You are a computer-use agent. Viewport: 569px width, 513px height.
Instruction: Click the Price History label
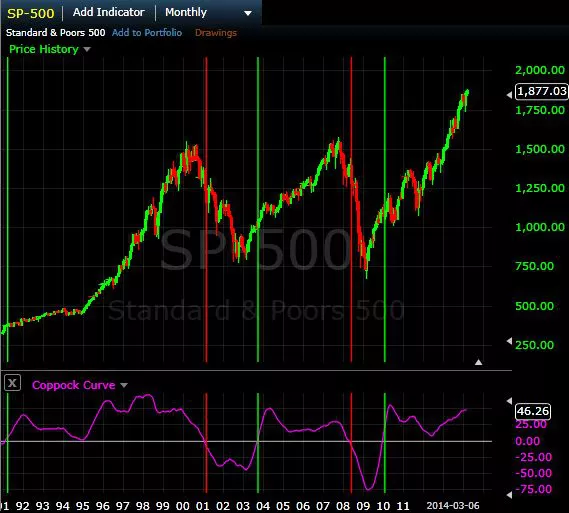click(44, 49)
